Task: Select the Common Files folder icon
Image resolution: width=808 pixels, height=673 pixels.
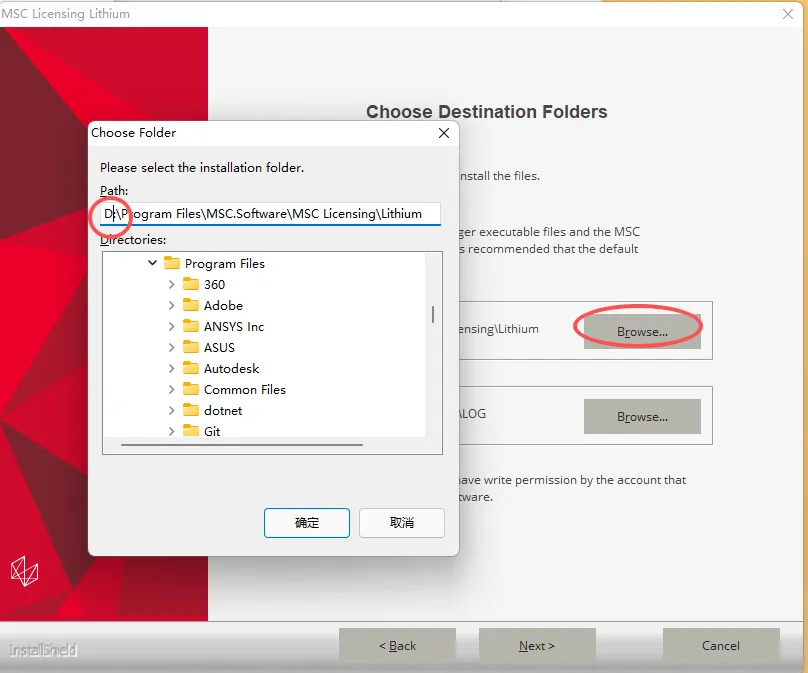Action: click(191, 389)
